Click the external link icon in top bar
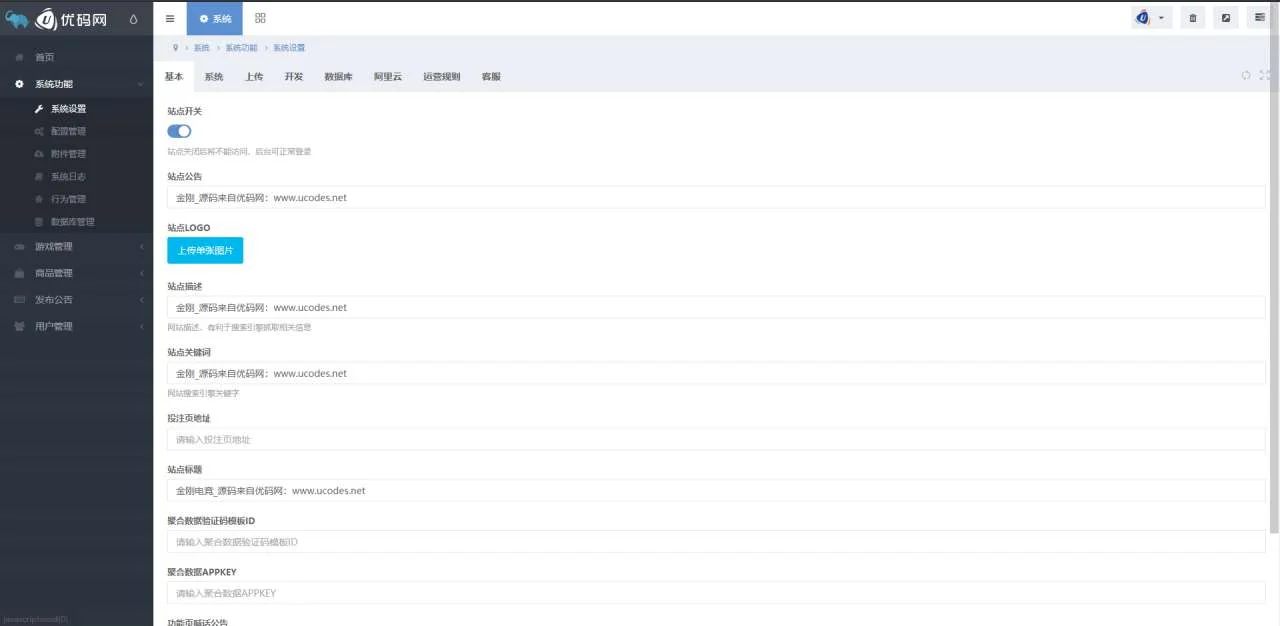The image size is (1280, 626). click(x=1226, y=18)
